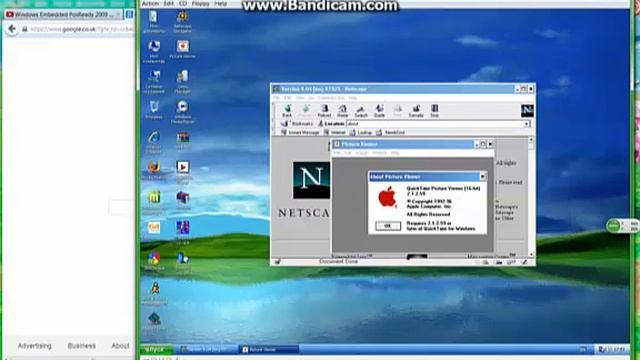Image resolution: width=640 pixels, height=360 pixels.
Task: Click Lookup on Netscape personal toolbar
Action: click(361, 132)
